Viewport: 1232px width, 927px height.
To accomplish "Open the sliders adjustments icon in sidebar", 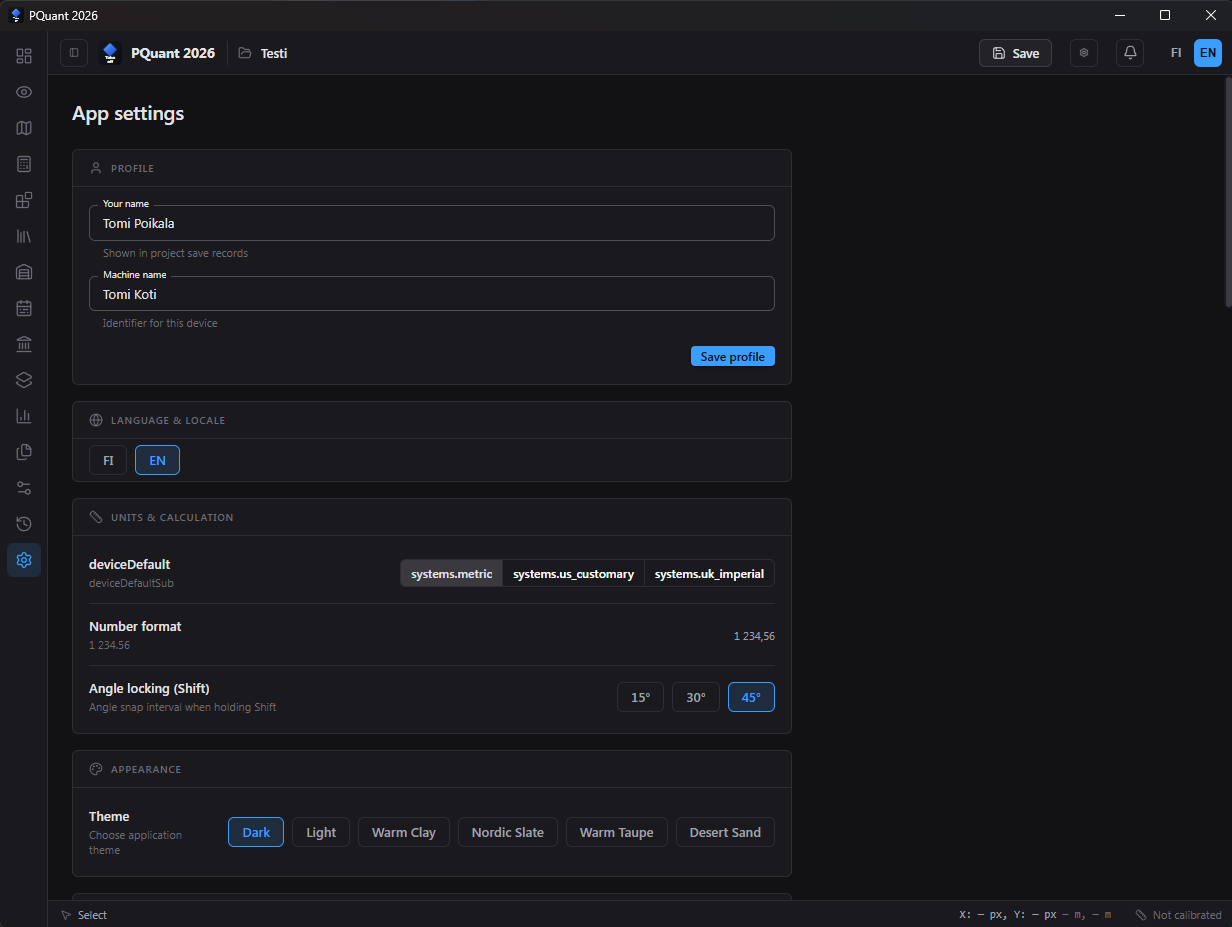I will 24,488.
